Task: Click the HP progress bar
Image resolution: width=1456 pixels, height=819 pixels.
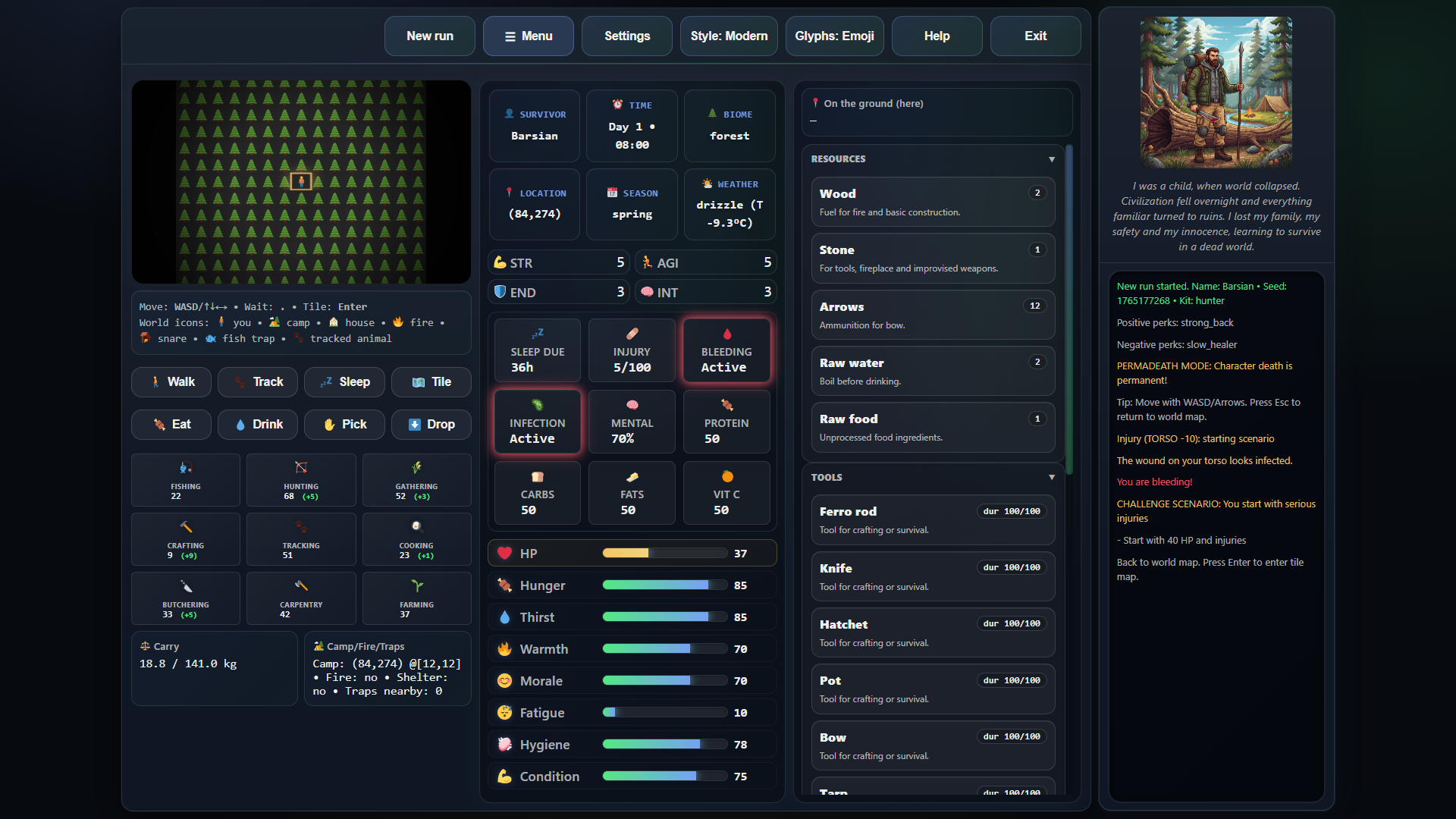Action: [664, 553]
